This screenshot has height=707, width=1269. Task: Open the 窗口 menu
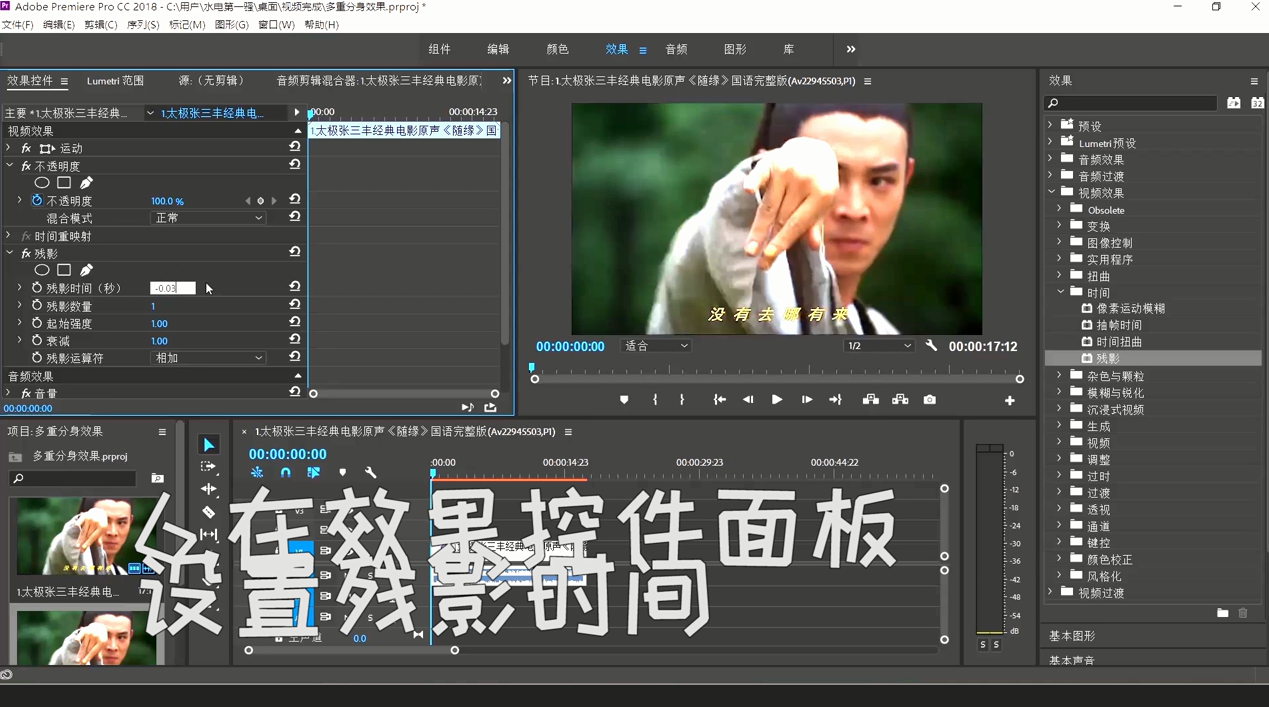[276, 25]
